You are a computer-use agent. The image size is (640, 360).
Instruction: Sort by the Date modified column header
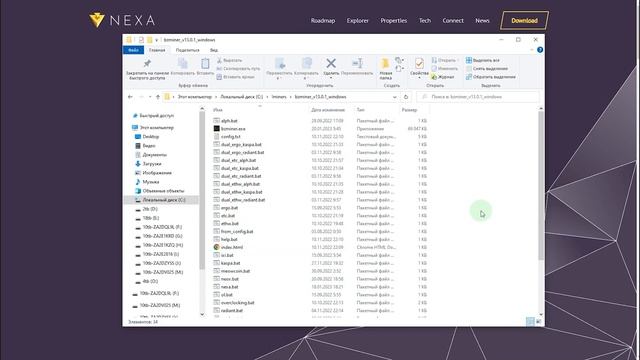pyautogui.click(x=328, y=110)
